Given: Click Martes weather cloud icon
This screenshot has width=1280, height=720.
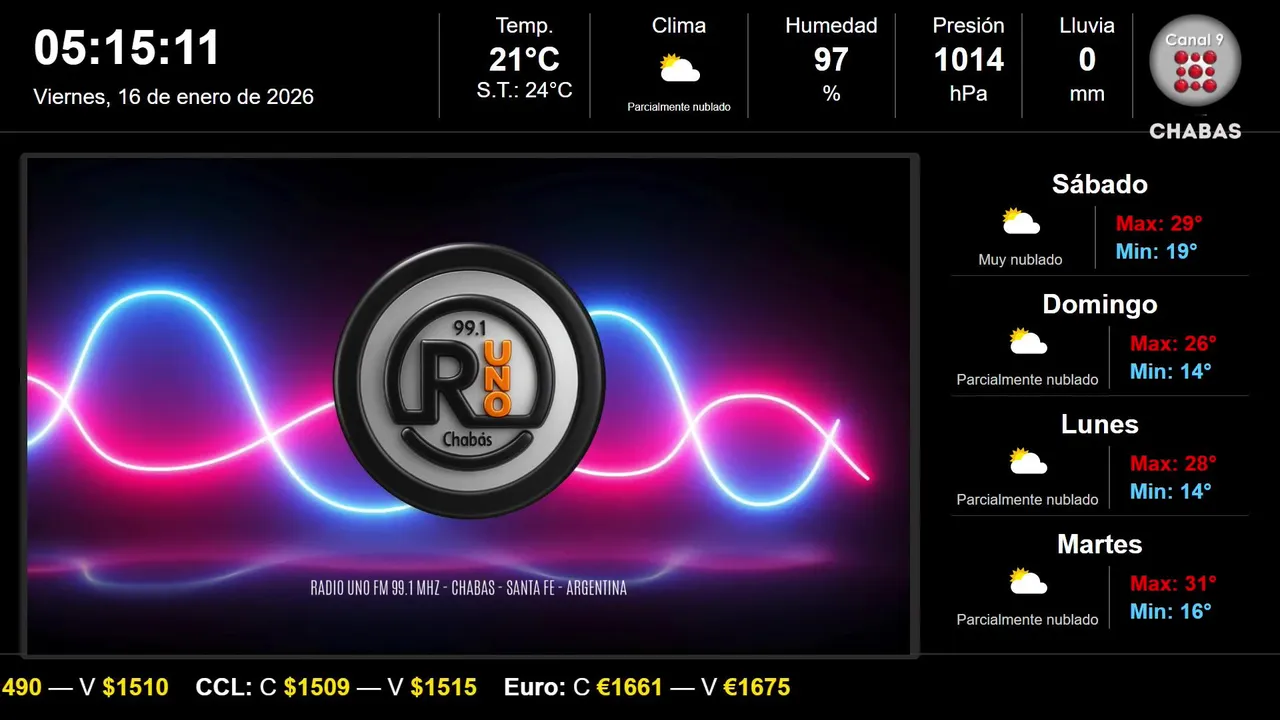Looking at the screenshot, I should coord(1028,582).
